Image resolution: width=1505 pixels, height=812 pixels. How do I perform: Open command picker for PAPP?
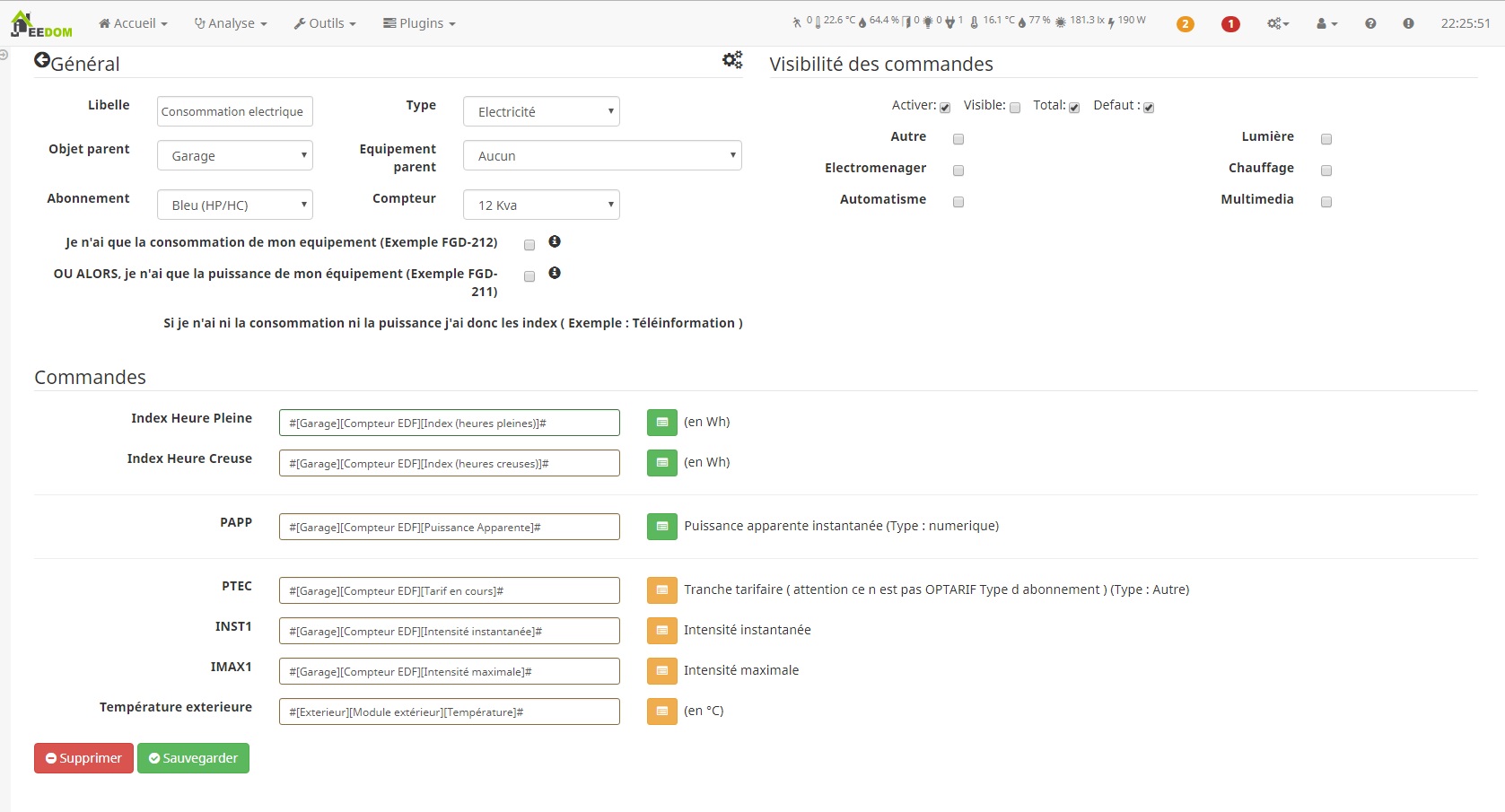(662, 526)
